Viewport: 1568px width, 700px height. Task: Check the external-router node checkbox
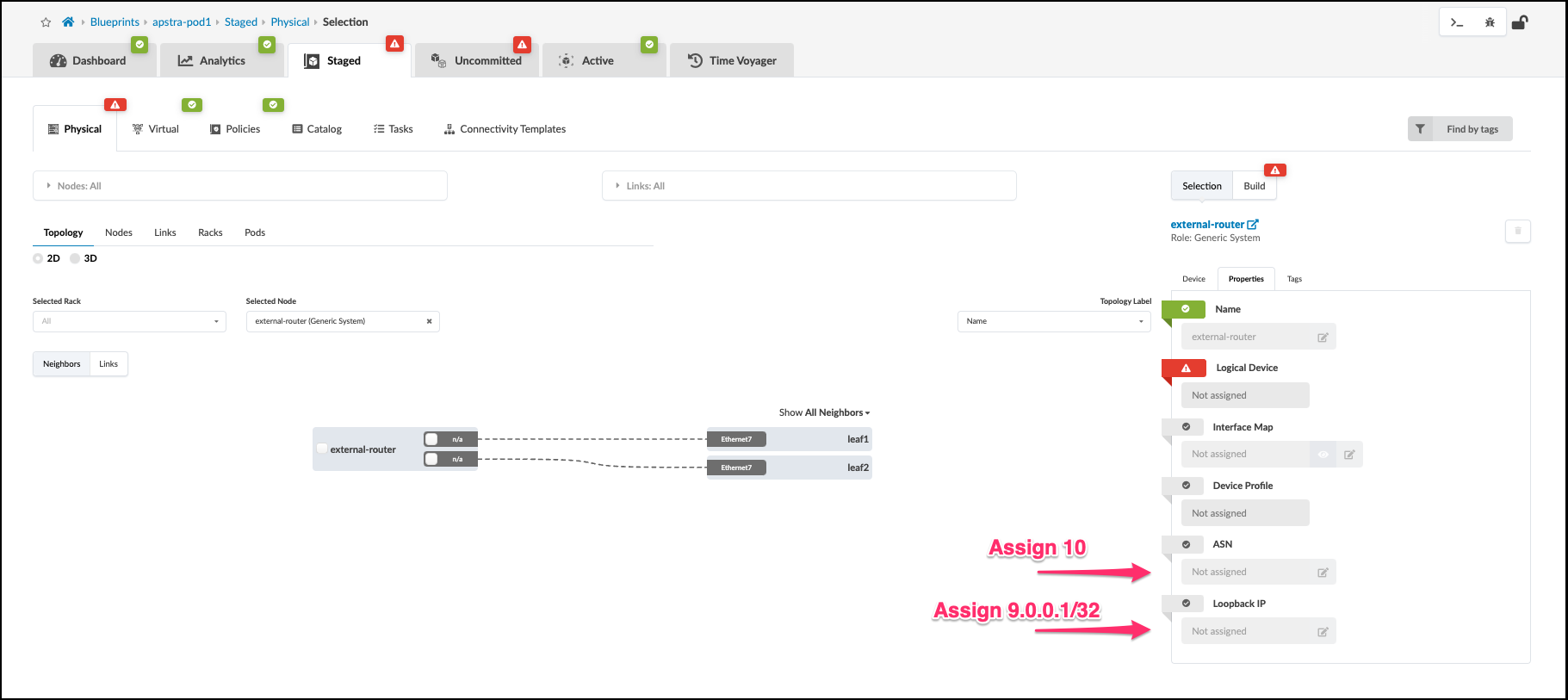pos(322,449)
